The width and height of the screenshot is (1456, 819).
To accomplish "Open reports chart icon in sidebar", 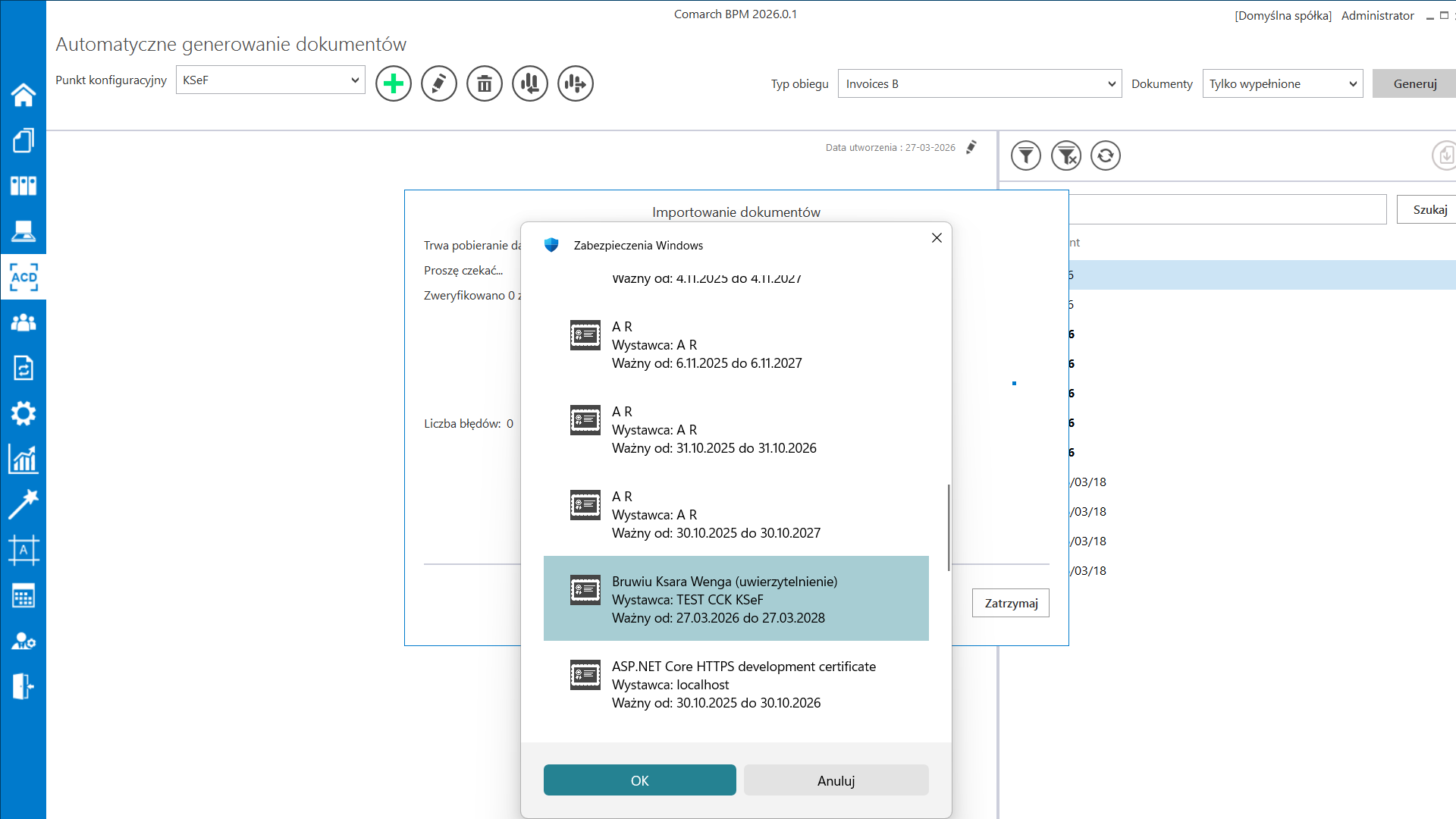I will coord(24,460).
